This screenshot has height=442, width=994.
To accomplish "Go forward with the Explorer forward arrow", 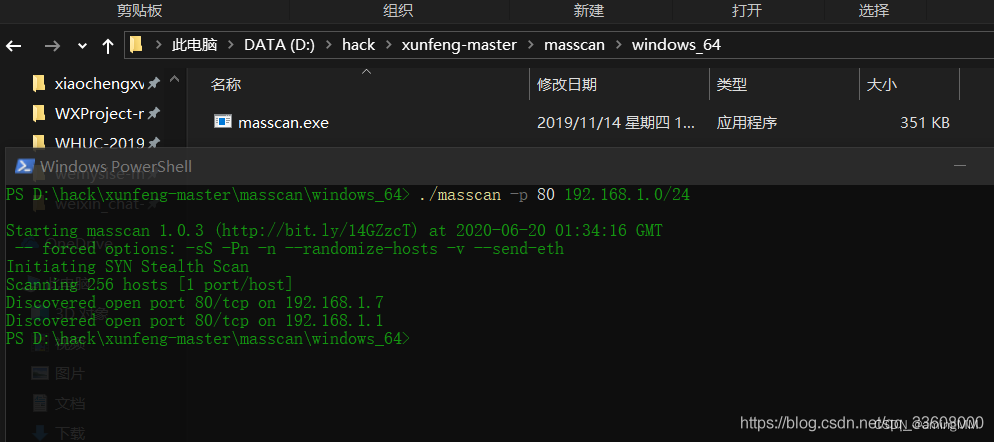I will click(52, 46).
